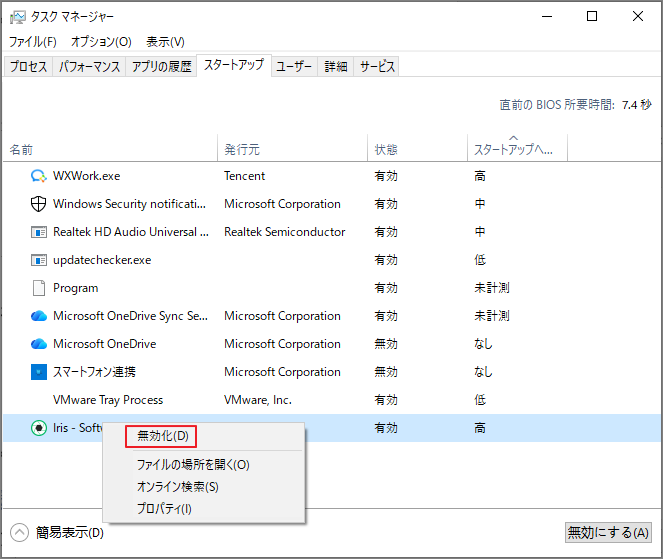Click 無効 status in Microsoft OneDrive row
This screenshot has width=663, height=559.
pos(386,344)
